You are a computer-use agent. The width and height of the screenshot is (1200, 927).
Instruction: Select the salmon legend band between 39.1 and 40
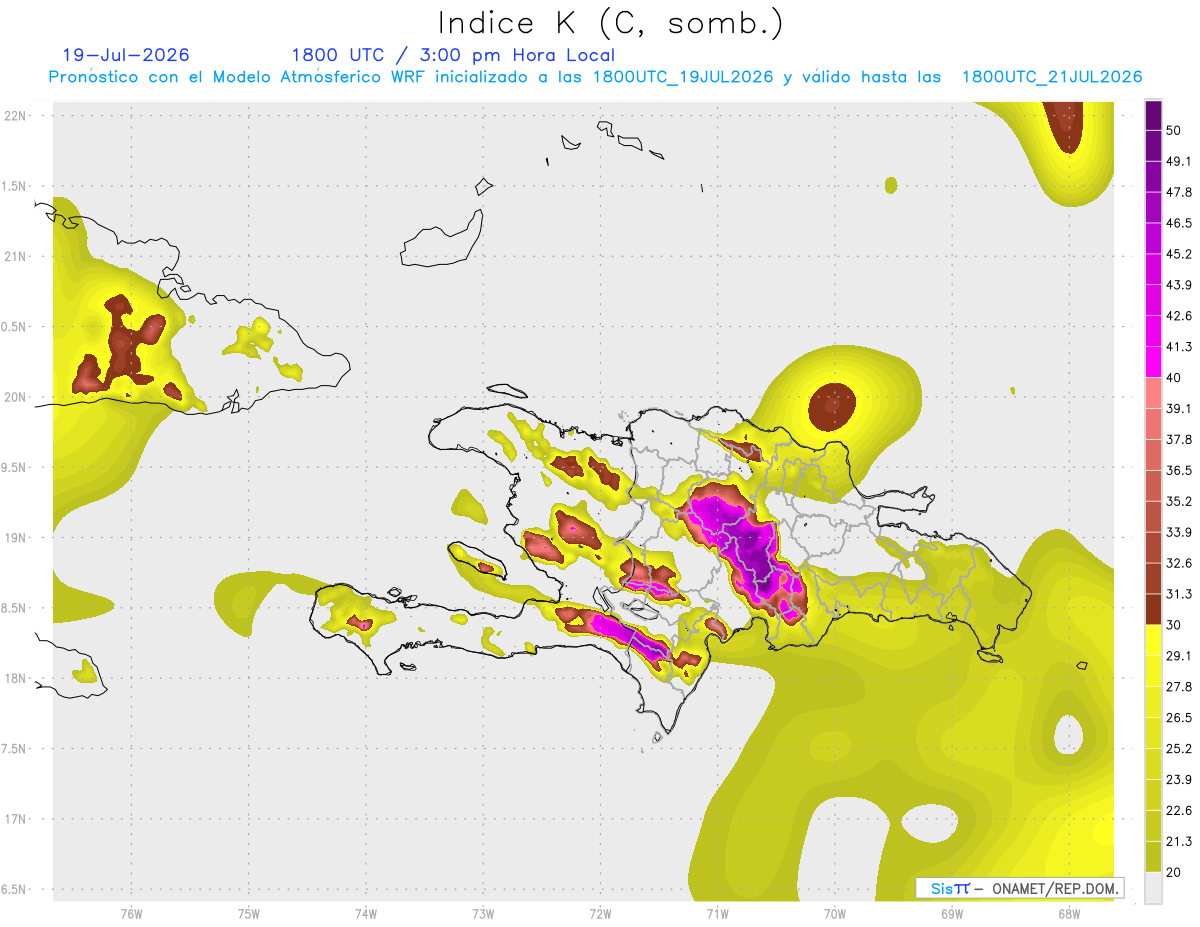(x=1153, y=393)
